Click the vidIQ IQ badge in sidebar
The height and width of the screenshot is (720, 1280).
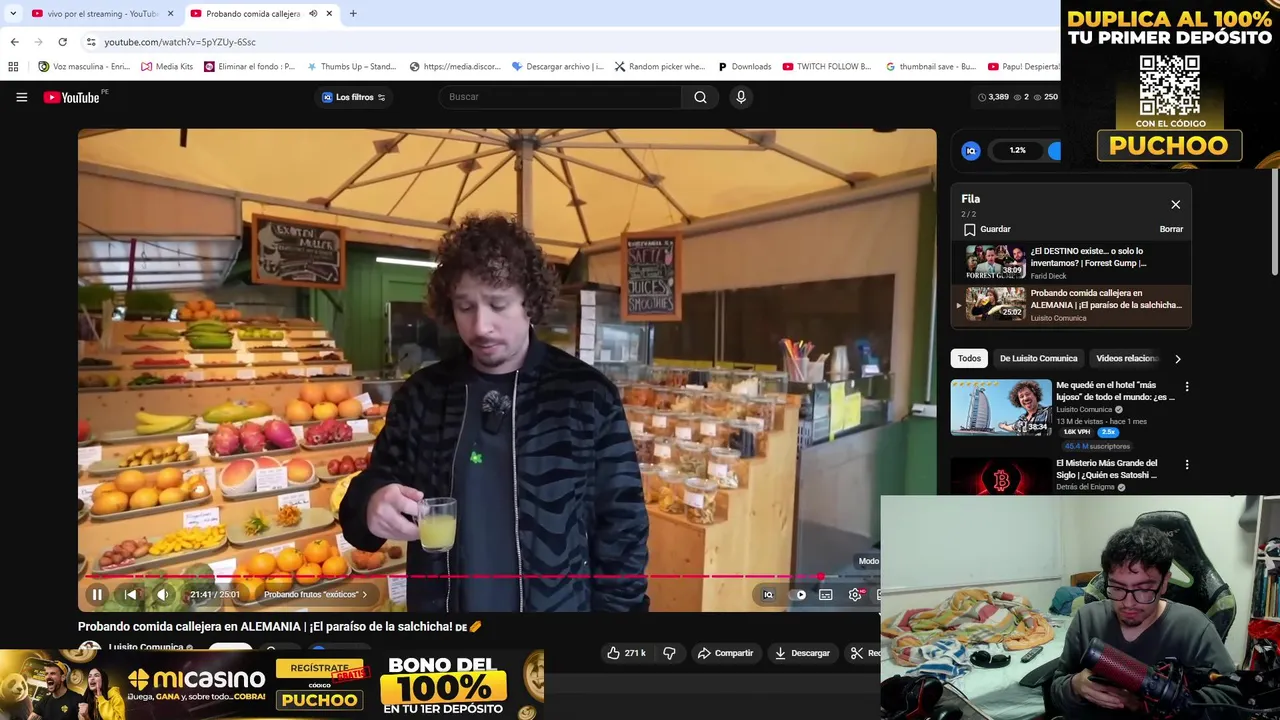click(970, 150)
